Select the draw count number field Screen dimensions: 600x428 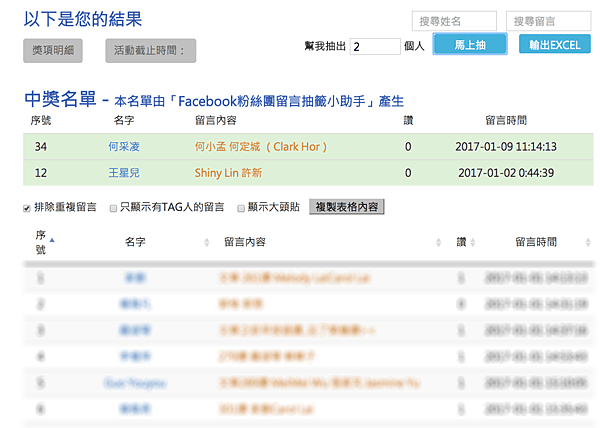pos(375,46)
